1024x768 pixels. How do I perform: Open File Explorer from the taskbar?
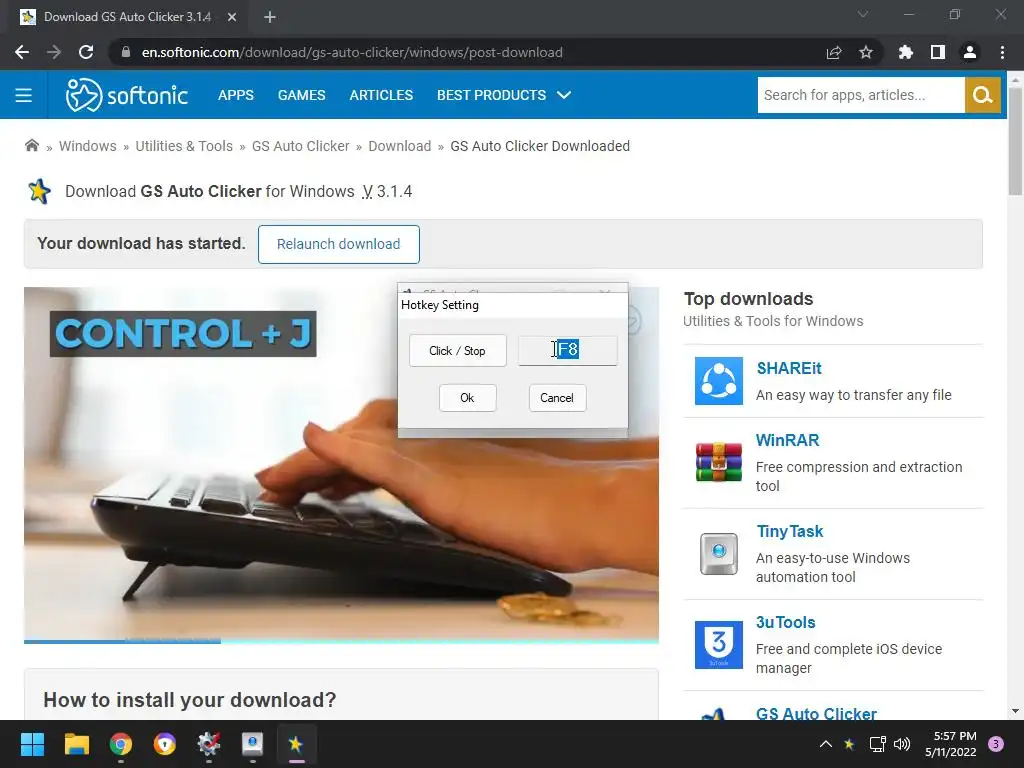pos(76,744)
